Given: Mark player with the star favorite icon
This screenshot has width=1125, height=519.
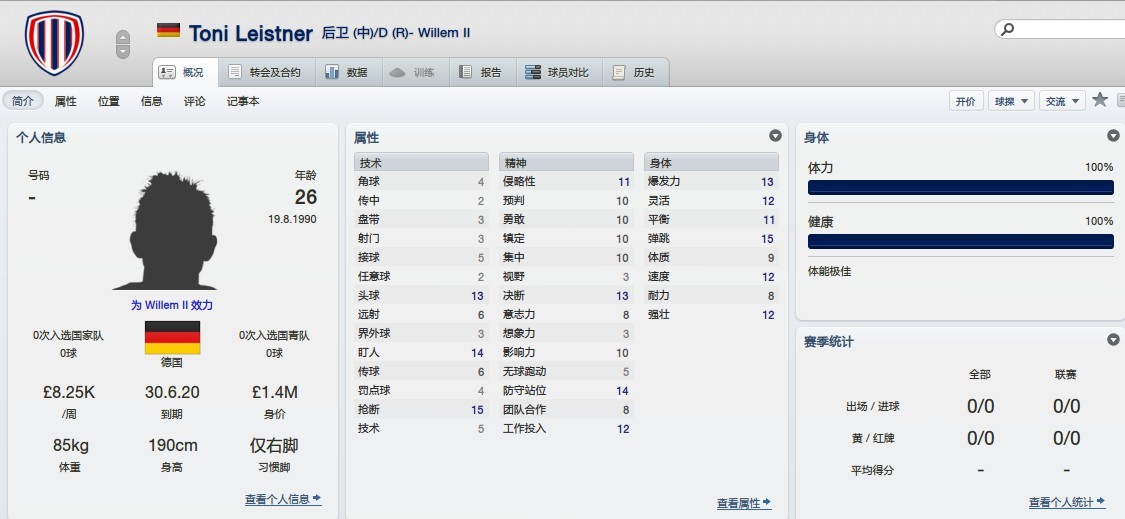Looking at the screenshot, I should coord(1100,100).
